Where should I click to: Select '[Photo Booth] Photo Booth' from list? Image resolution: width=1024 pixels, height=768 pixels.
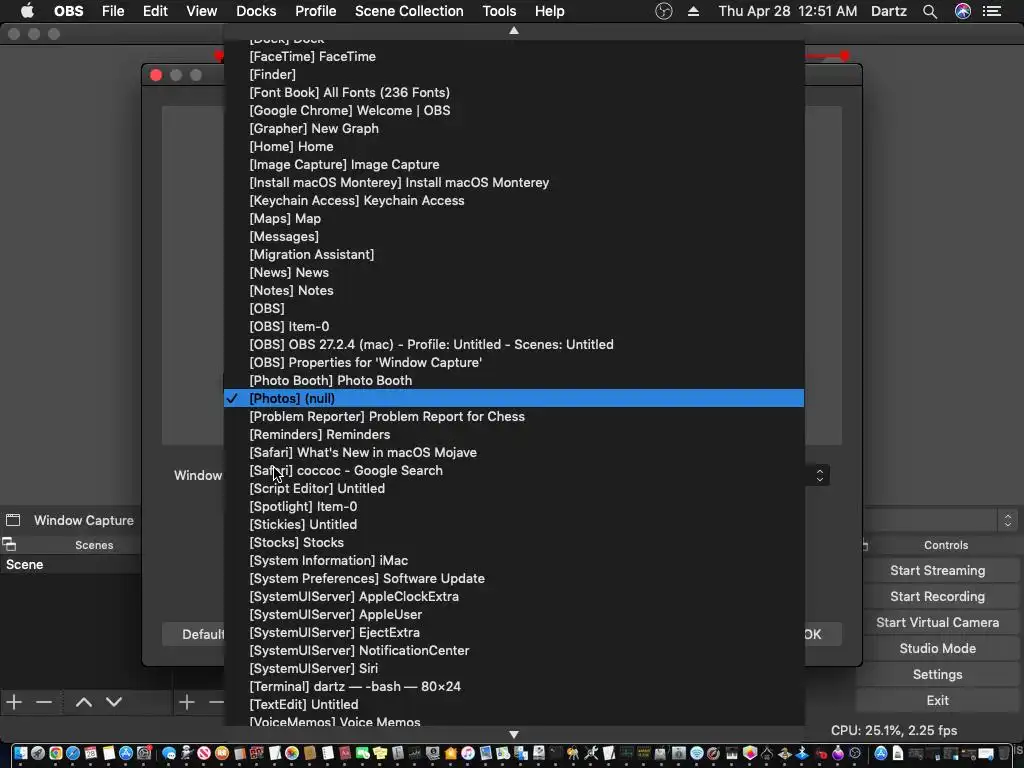pos(514,380)
